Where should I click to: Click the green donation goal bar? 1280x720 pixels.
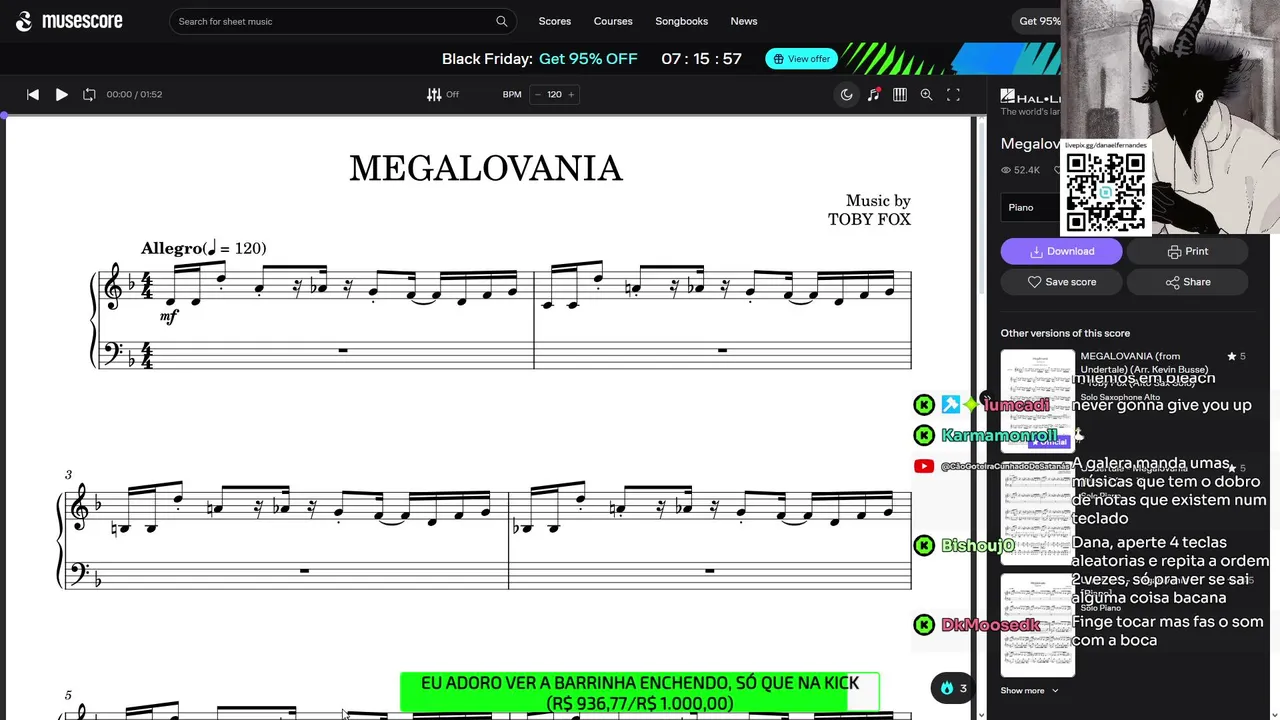pos(640,693)
